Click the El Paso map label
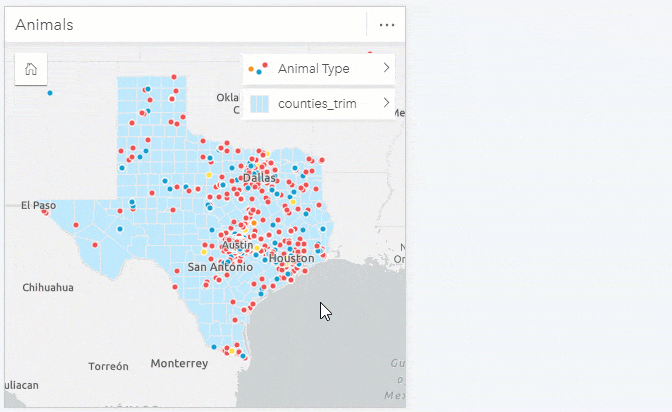The height and width of the screenshot is (412, 672). pos(39,205)
